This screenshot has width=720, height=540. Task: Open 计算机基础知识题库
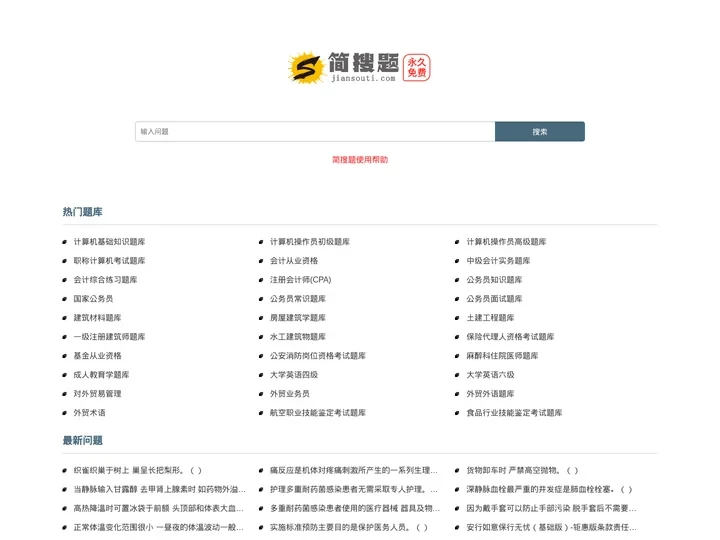pos(109,242)
